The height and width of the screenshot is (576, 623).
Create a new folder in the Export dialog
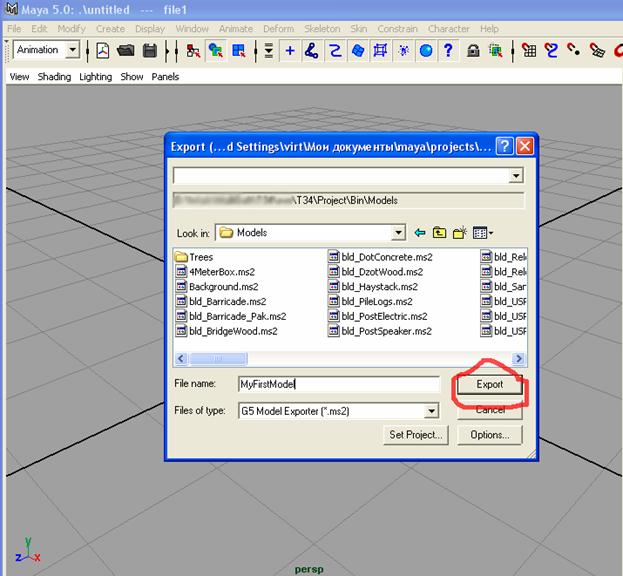click(x=460, y=233)
